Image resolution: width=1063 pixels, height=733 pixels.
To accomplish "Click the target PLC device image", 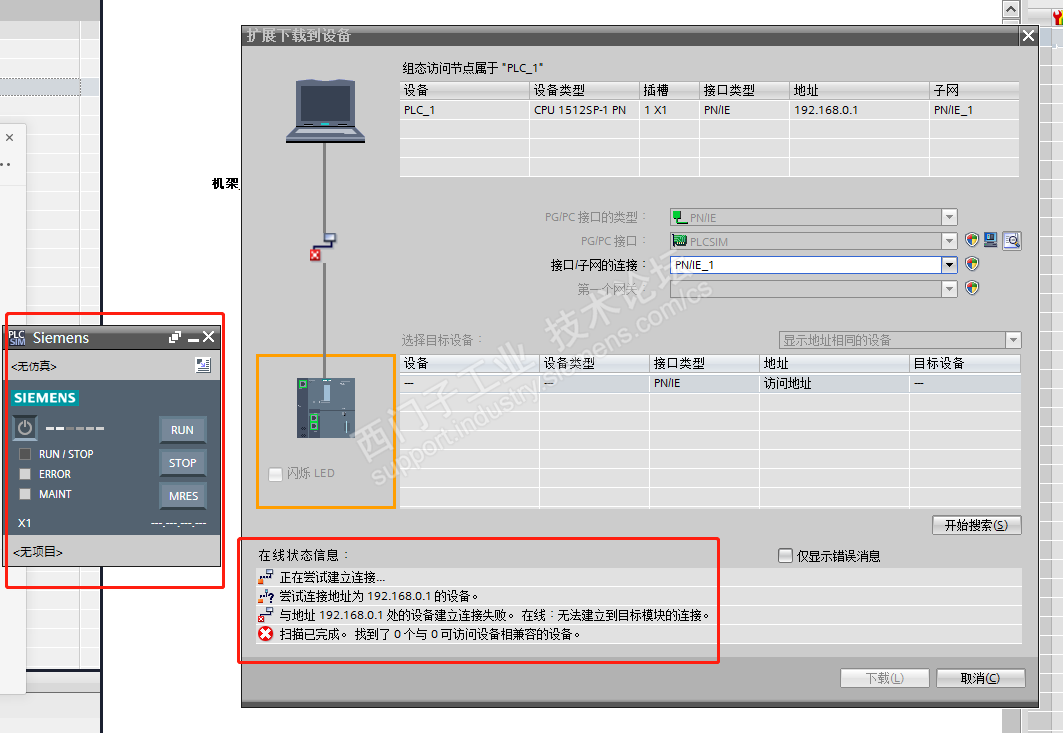I will coord(326,408).
